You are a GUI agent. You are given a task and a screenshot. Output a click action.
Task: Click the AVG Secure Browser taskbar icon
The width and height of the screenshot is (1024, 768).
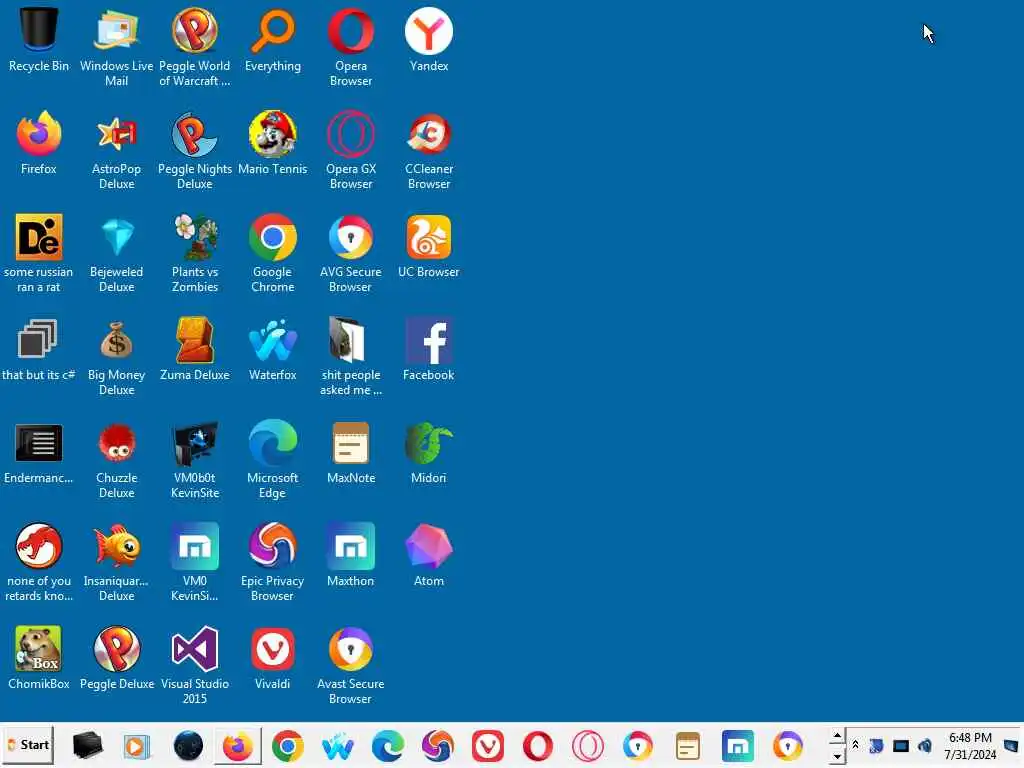coord(637,746)
